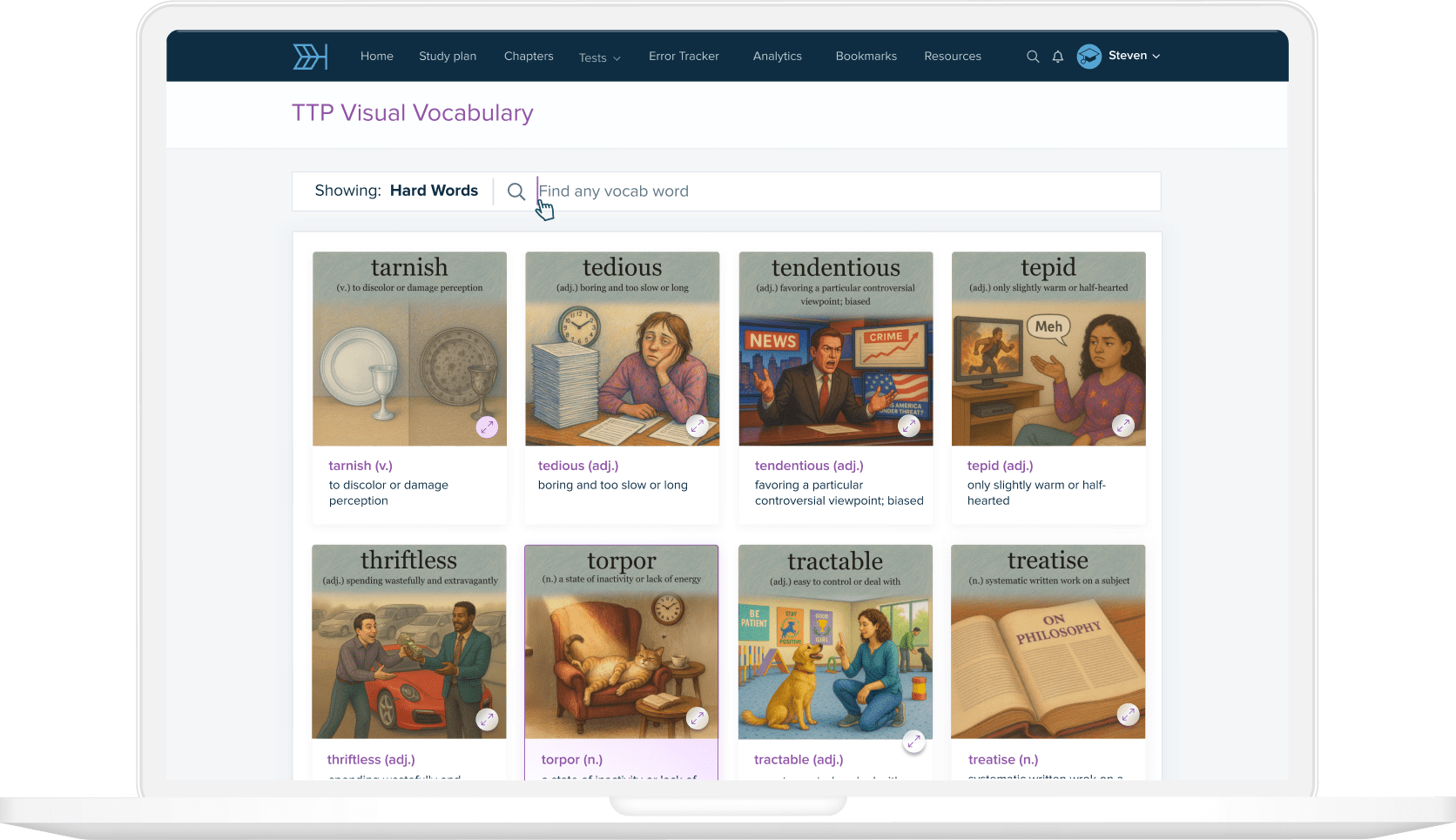Click Steven's profile avatar
The height and width of the screenshot is (840, 1456).
click(x=1089, y=57)
